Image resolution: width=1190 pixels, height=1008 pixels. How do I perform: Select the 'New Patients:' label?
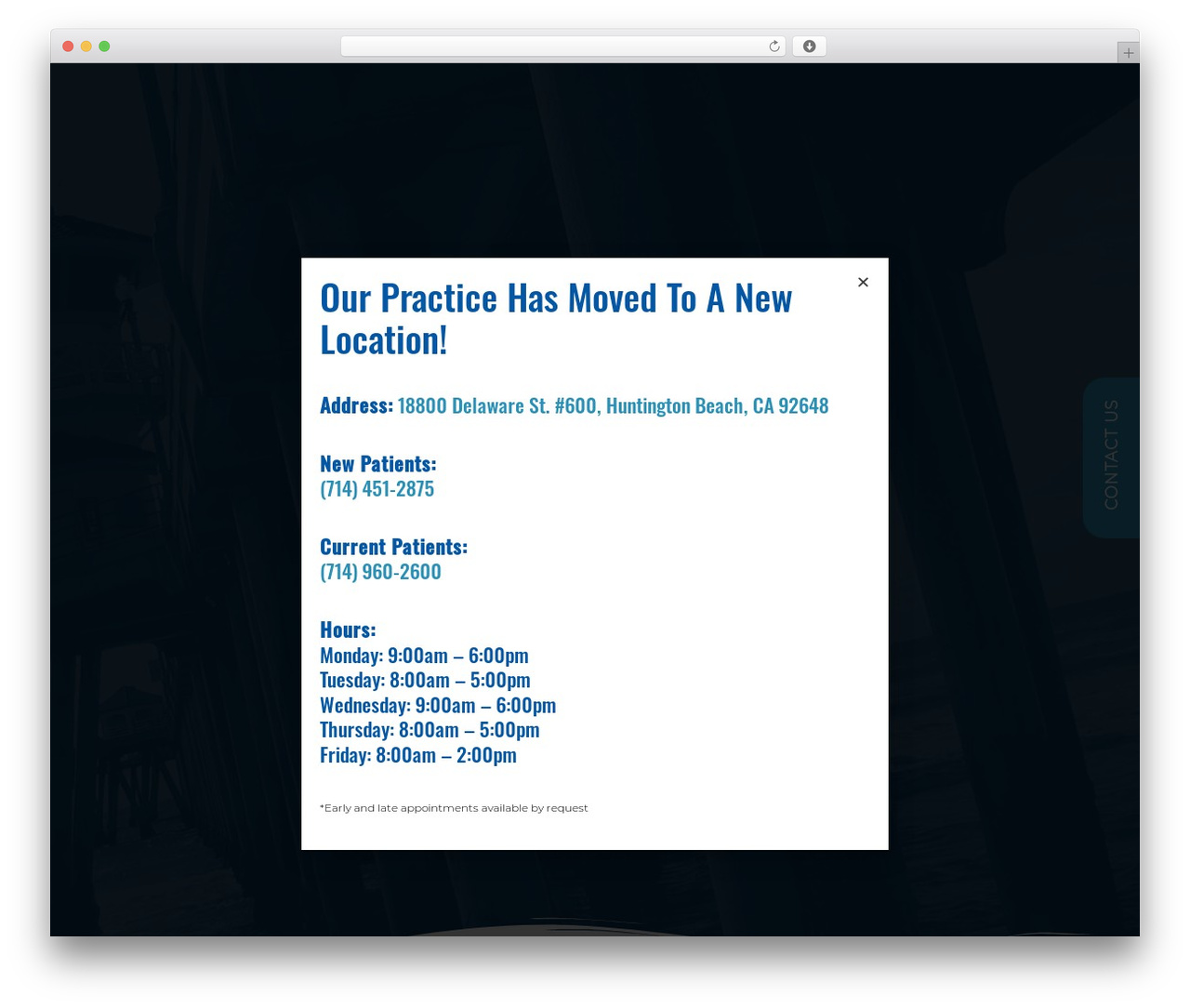pos(377,463)
